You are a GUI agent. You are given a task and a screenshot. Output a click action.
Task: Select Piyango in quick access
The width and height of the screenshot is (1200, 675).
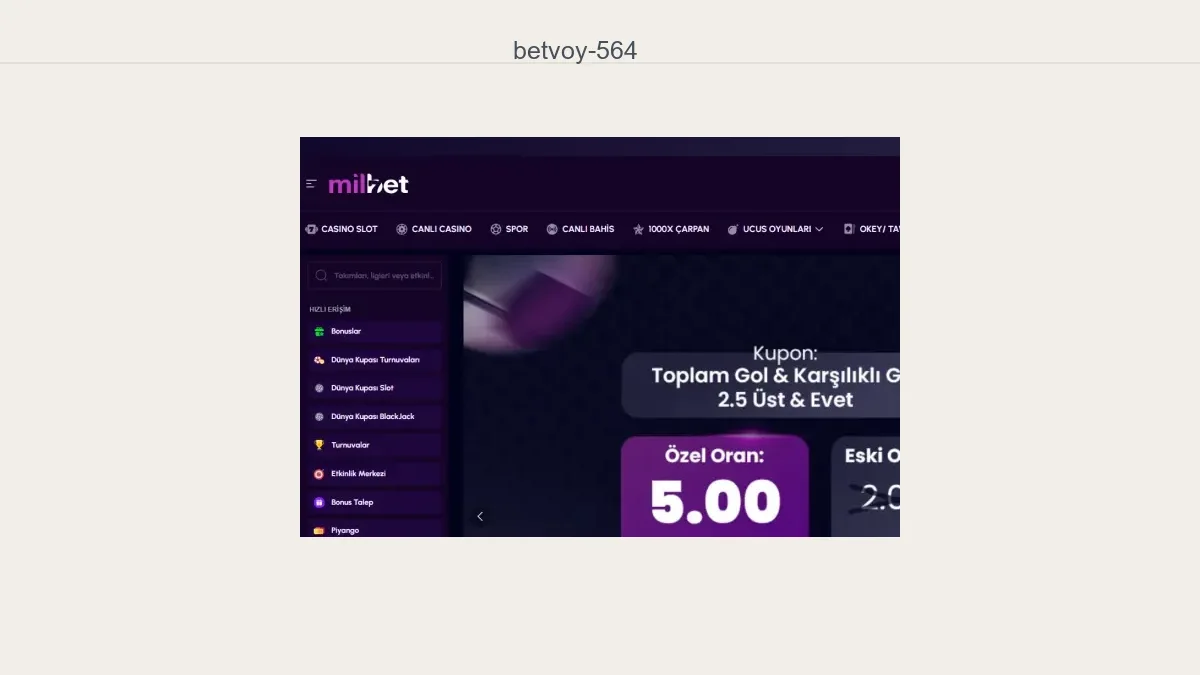pos(375,529)
